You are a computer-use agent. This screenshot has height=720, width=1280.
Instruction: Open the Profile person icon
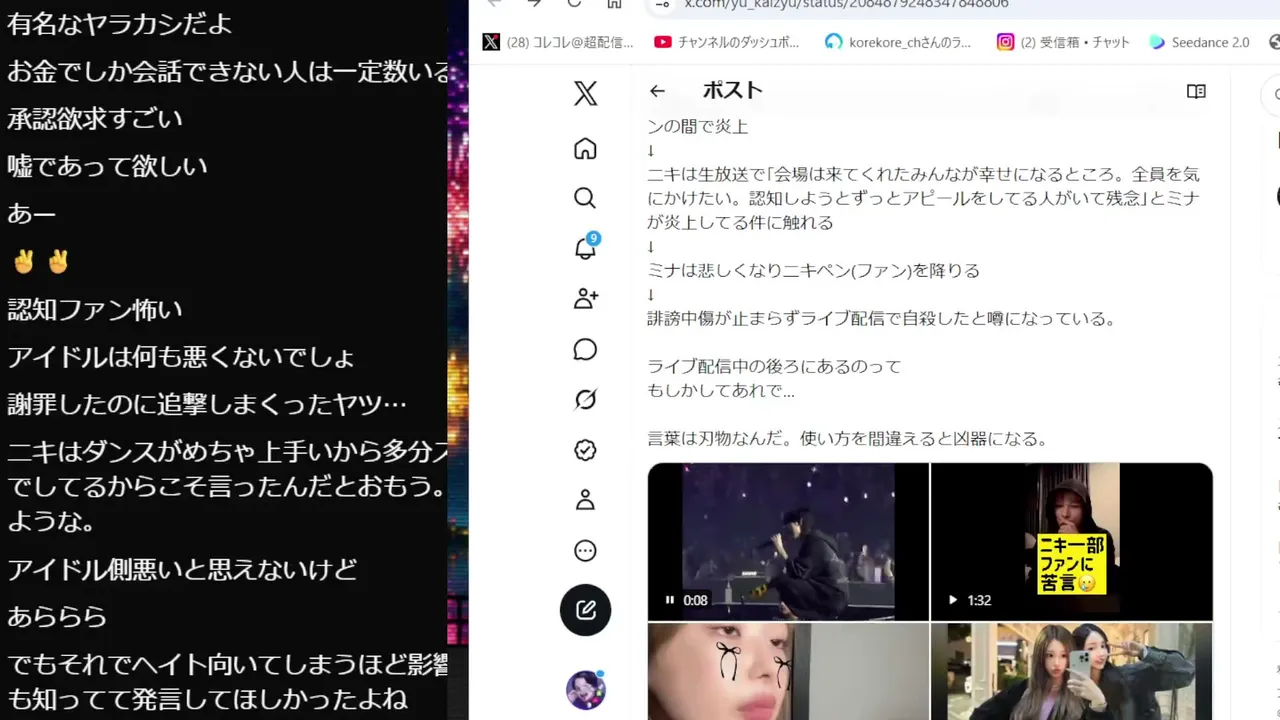586,500
